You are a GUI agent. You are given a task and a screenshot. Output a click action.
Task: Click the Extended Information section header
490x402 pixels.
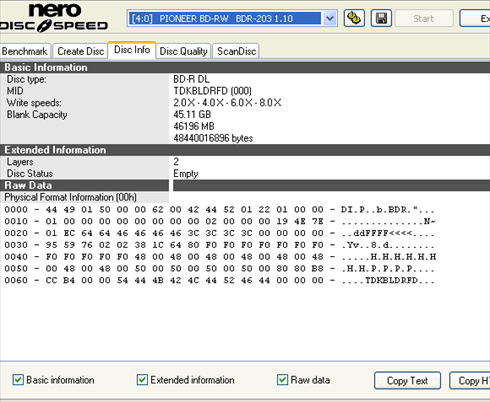(245, 150)
